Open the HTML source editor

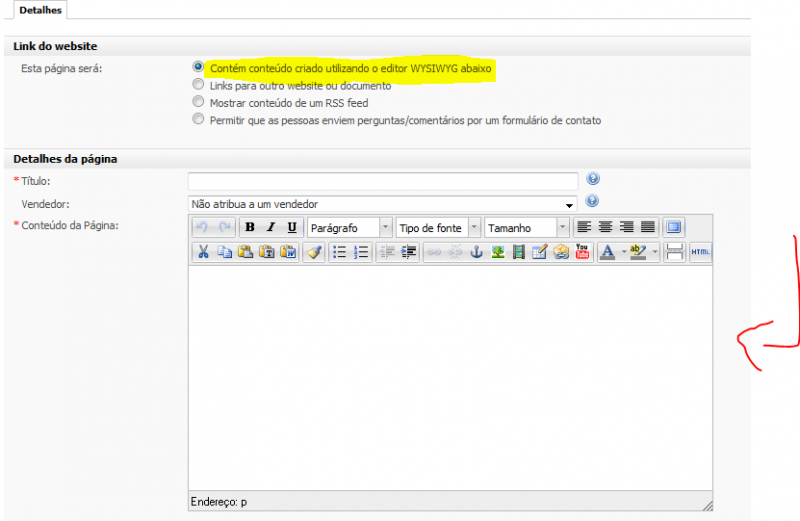click(x=701, y=252)
